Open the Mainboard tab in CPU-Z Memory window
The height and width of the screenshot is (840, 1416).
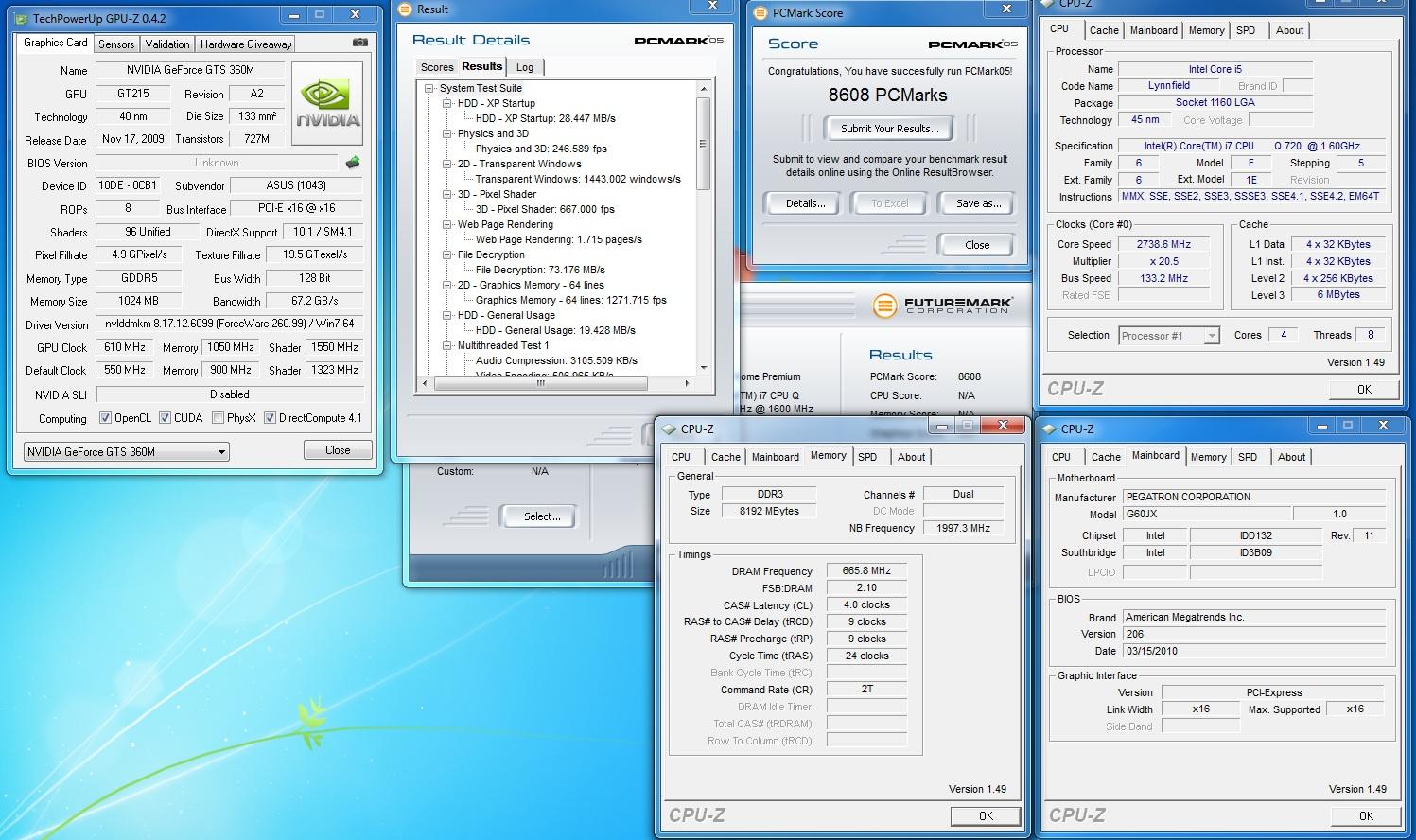(x=775, y=457)
